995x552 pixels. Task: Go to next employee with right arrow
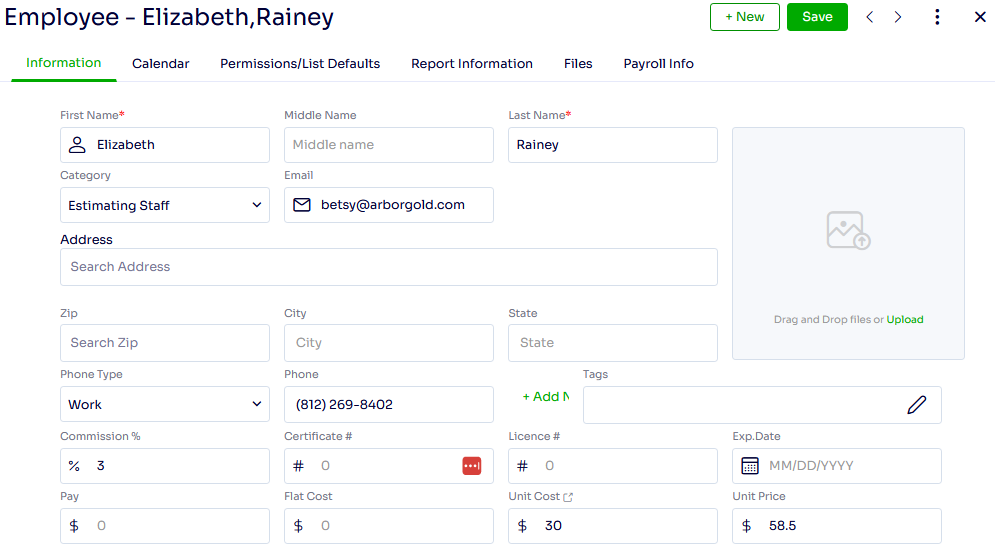(898, 17)
